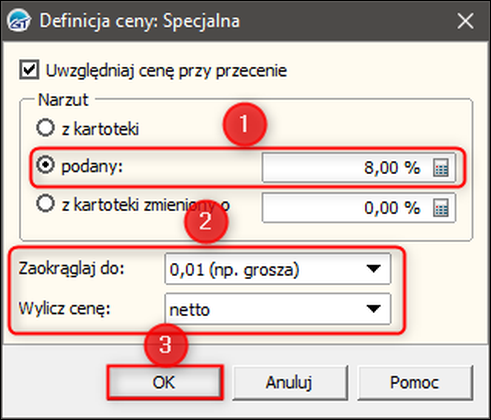Open help via the Pomoc button
Image resolution: width=491 pixels, height=420 pixels.
click(x=415, y=382)
